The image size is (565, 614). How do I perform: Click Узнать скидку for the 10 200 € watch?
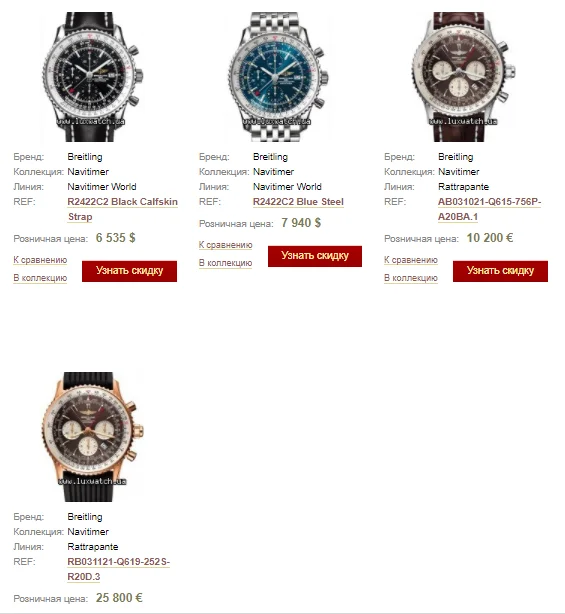[x=500, y=271]
